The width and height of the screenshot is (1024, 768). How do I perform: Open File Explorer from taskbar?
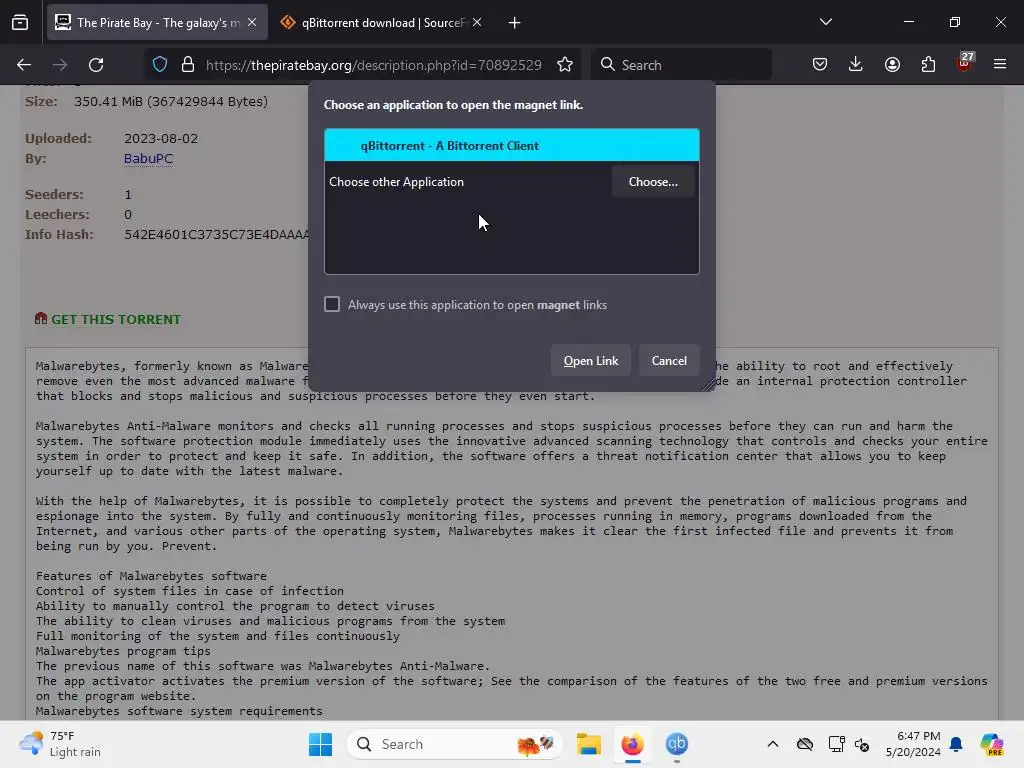coord(588,744)
